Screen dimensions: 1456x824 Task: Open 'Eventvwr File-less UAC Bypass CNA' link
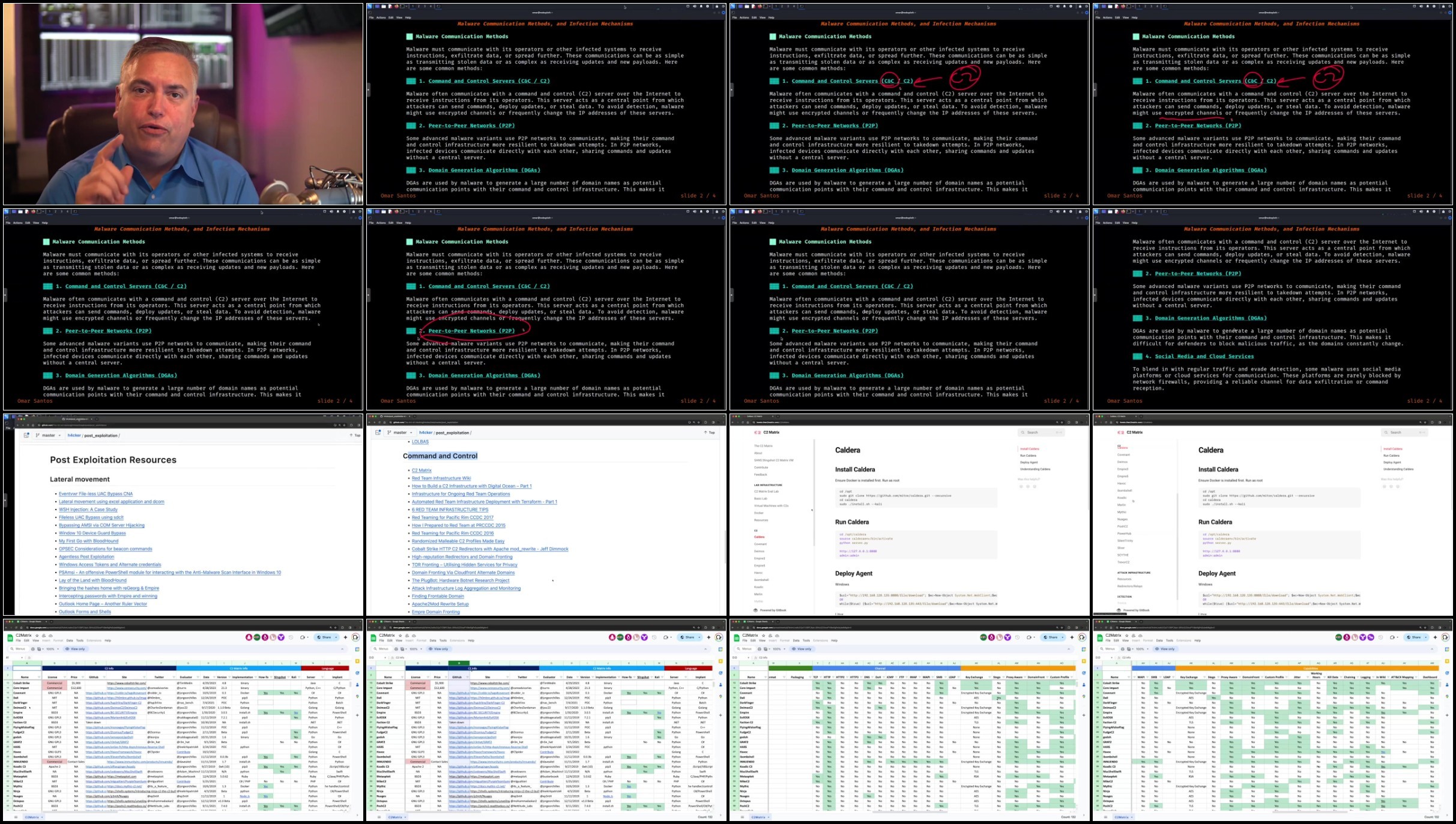[x=95, y=494]
